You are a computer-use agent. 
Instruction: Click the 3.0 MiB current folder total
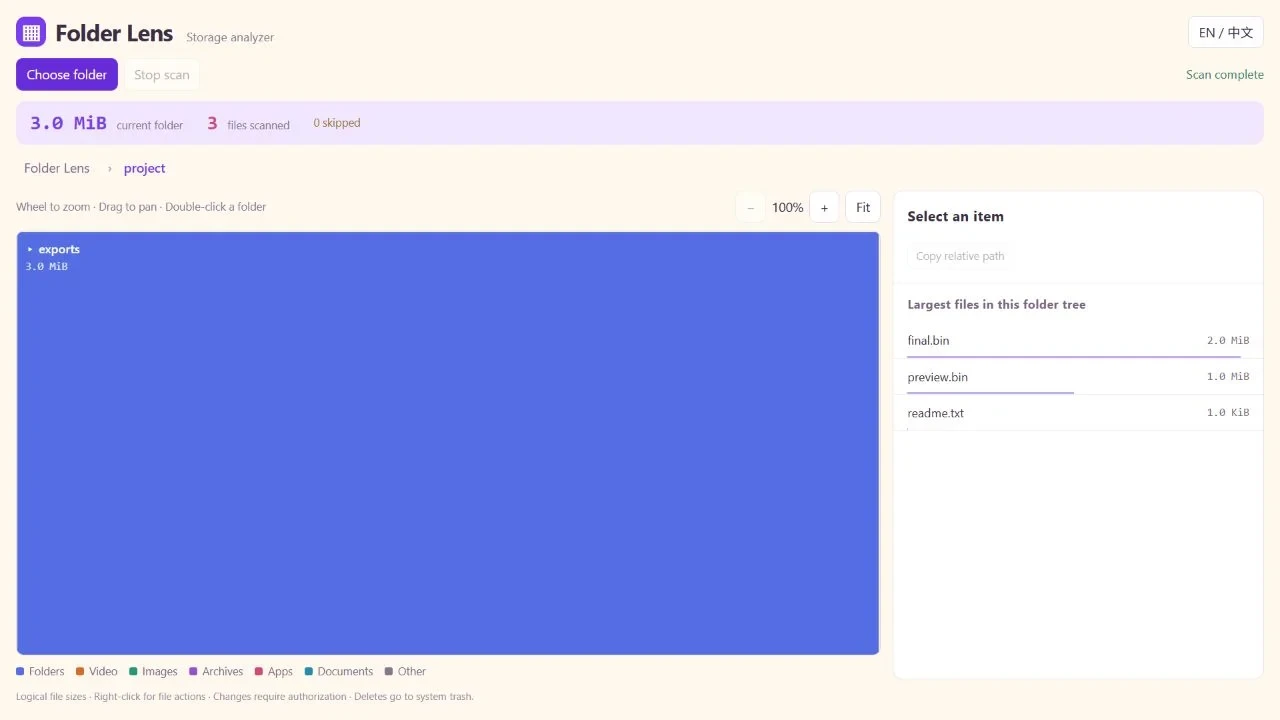(68, 123)
